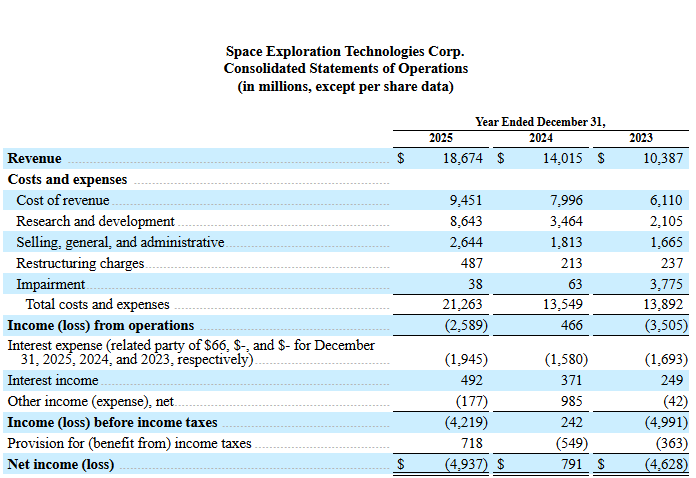Click the 'Cost of revenue' label

63,200
